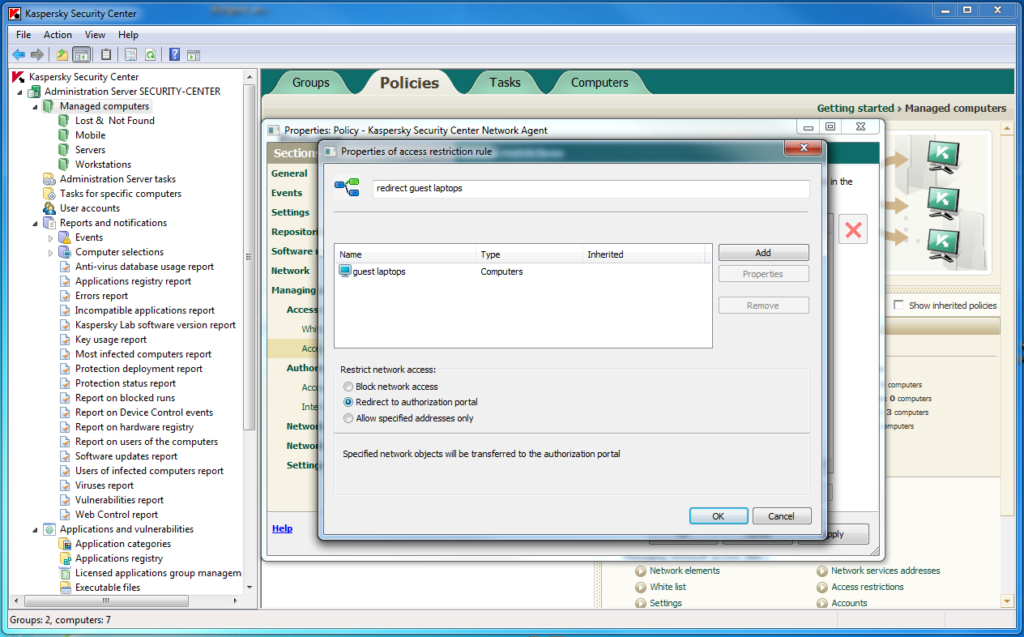Click the Executable files icon

point(65,587)
